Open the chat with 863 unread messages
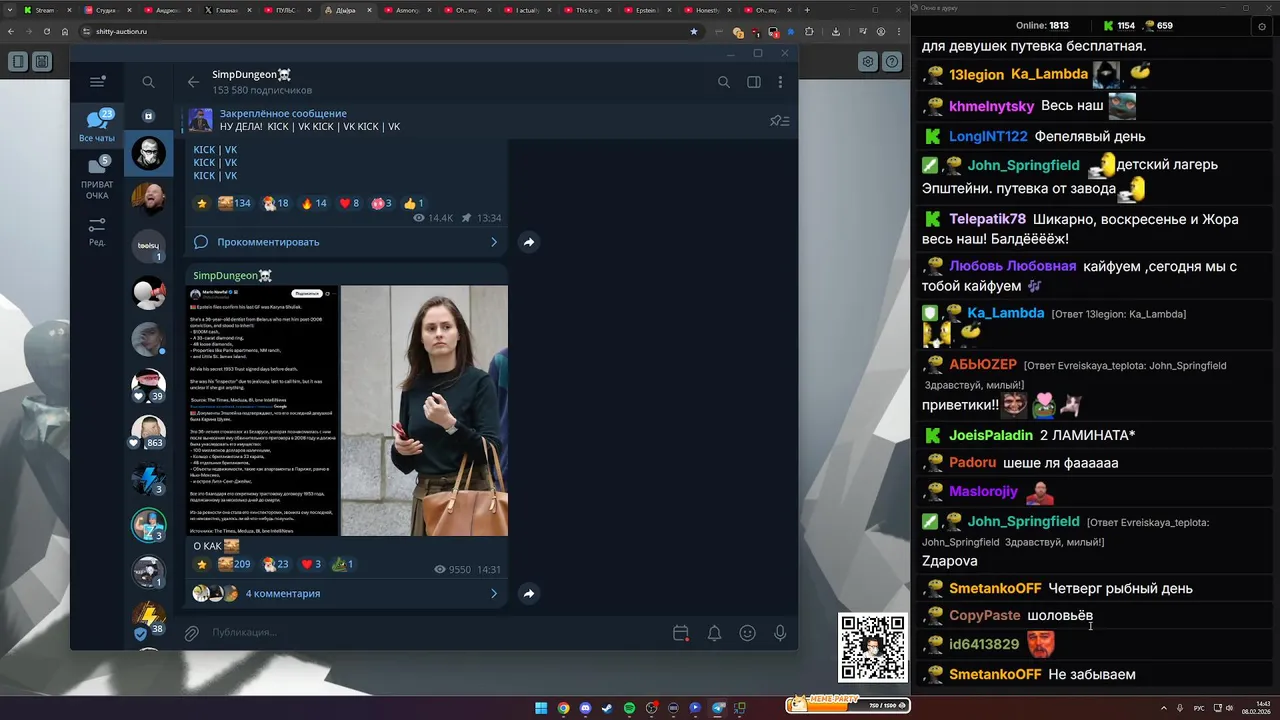 [x=149, y=432]
